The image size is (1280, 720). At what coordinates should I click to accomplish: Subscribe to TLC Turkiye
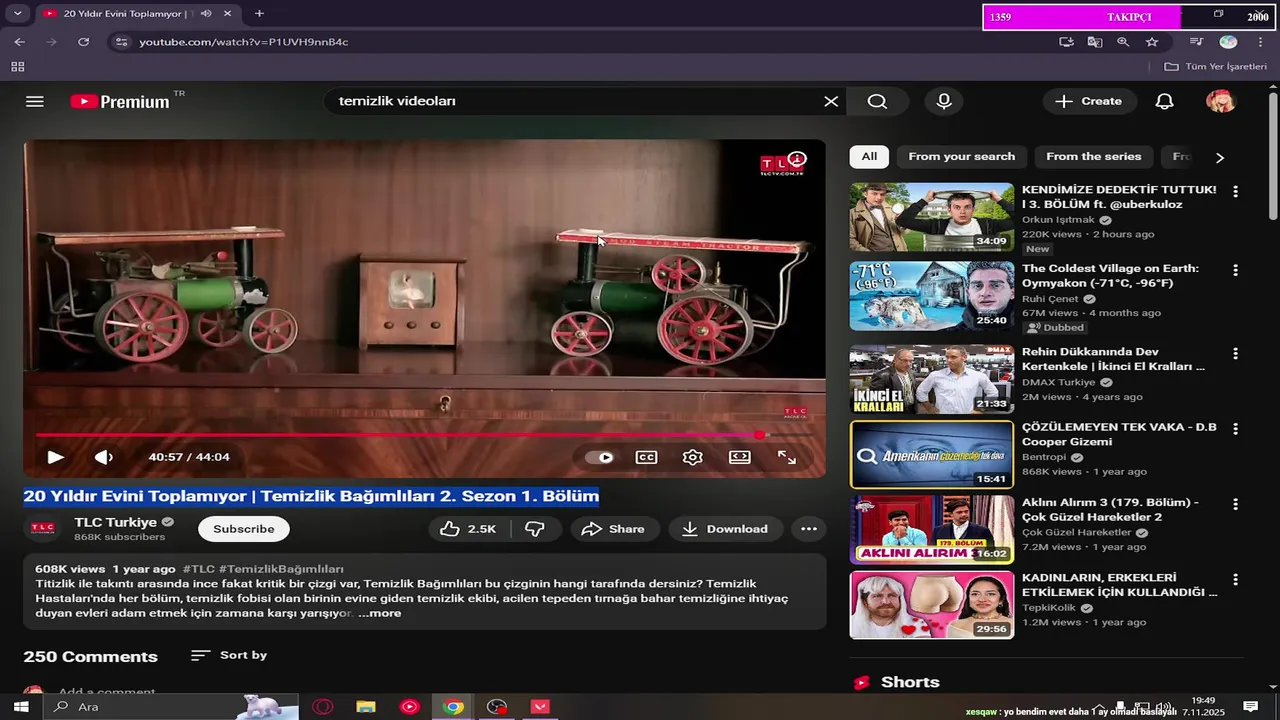tap(244, 529)
